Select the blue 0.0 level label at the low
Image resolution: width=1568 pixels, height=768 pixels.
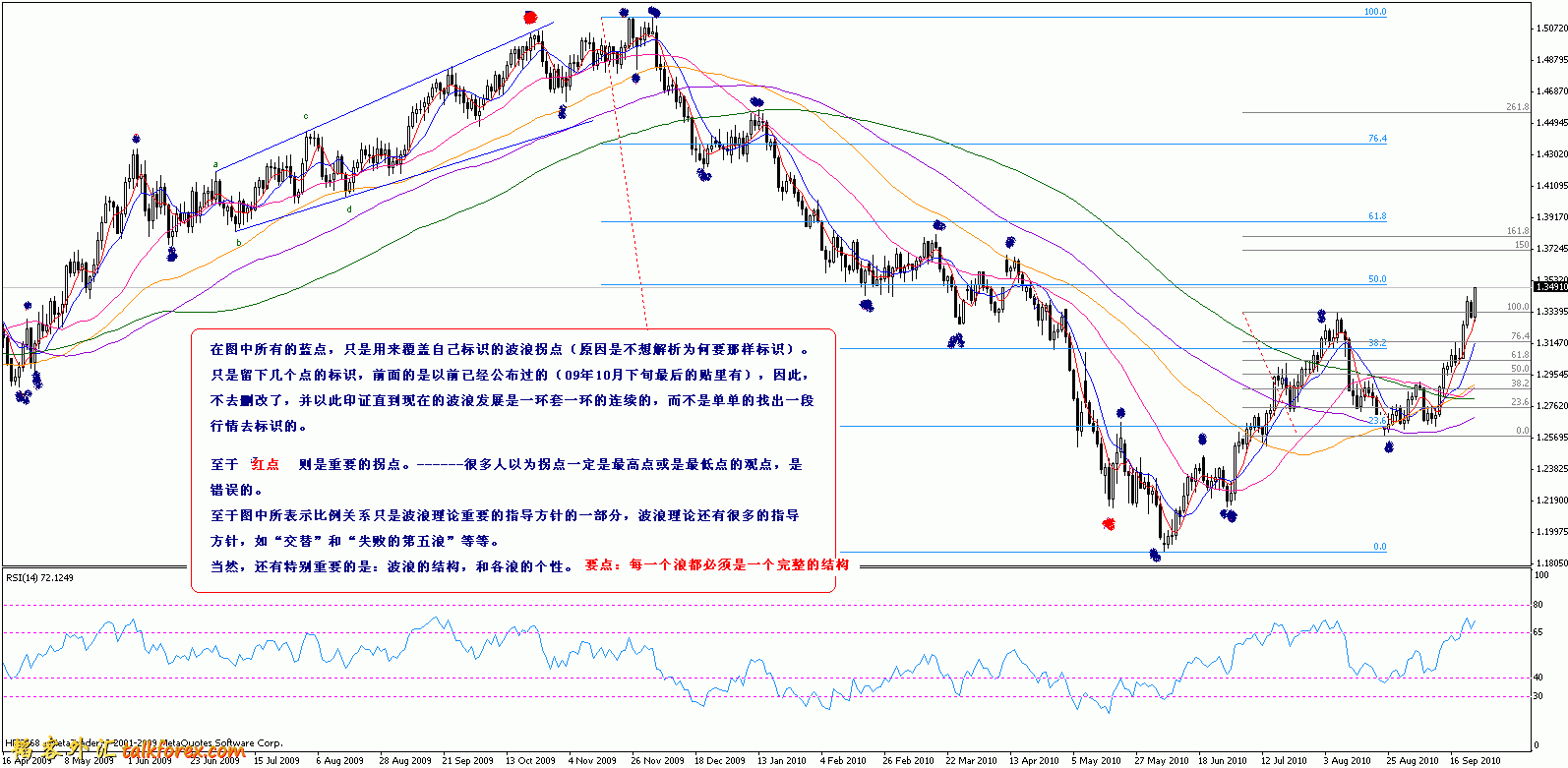tap(1380, 547)
